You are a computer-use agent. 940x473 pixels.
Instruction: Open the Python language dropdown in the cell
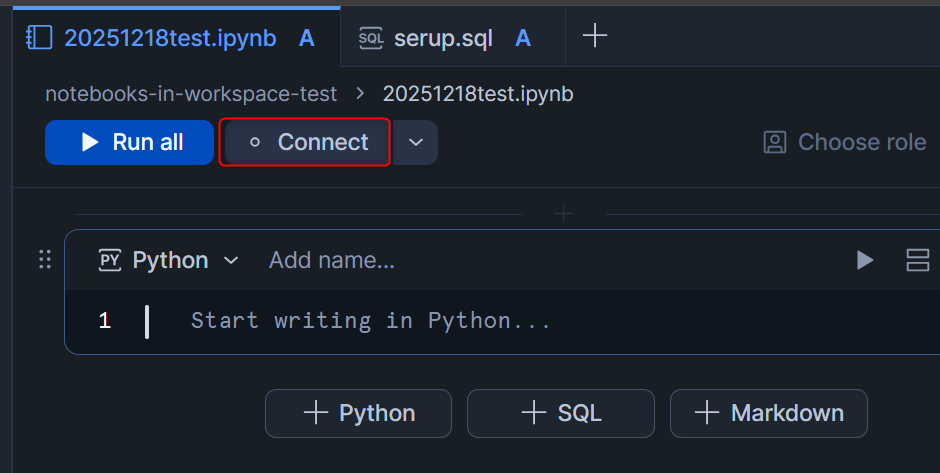[x=169, y=261]
